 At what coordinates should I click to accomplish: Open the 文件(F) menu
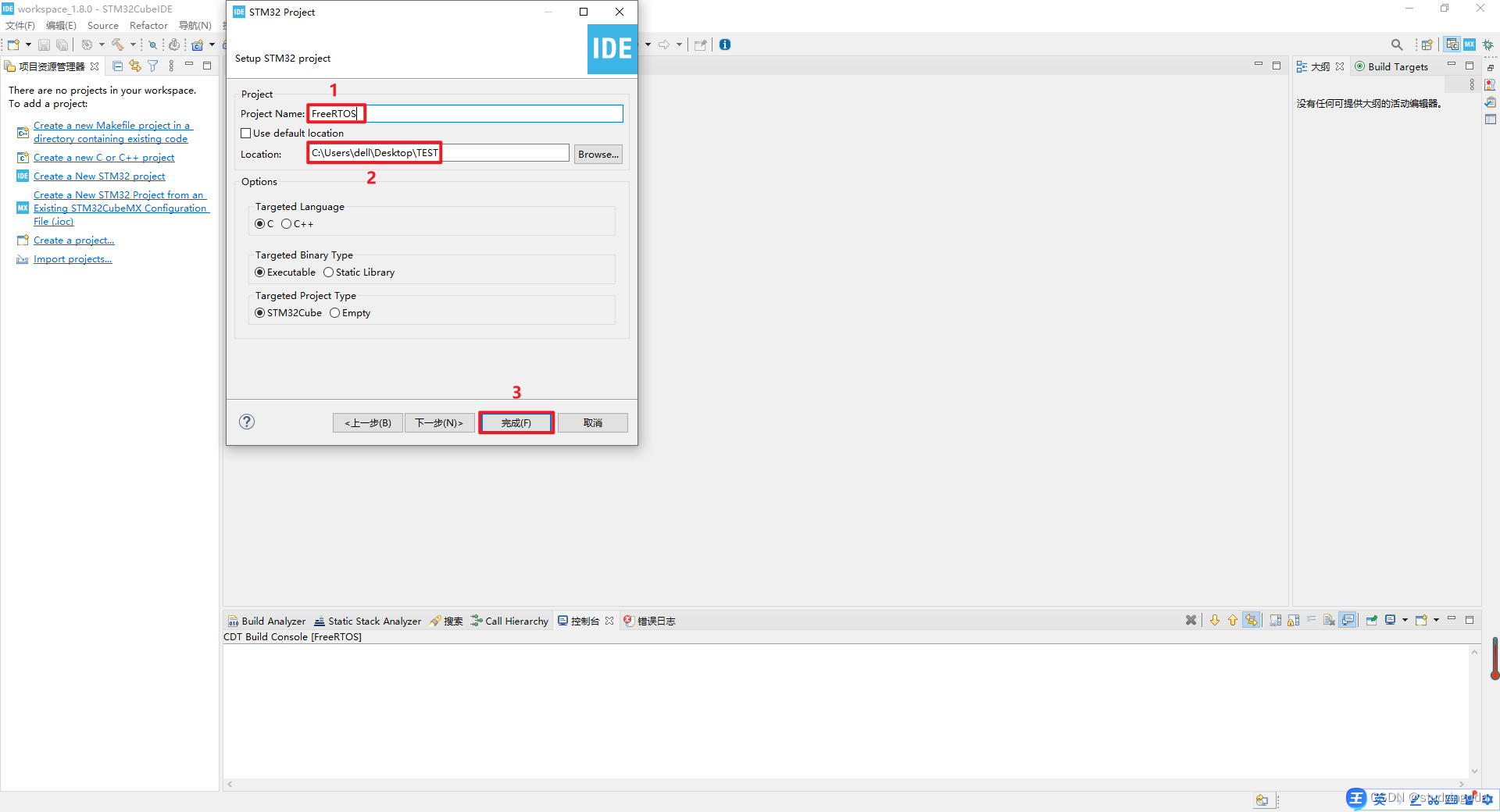(20, 26)
